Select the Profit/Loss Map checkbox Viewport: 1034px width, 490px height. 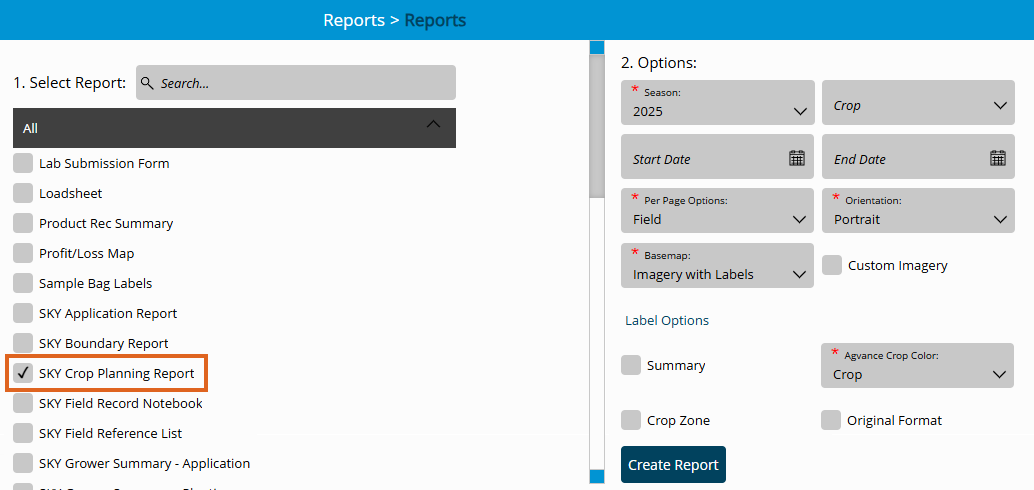23,253
